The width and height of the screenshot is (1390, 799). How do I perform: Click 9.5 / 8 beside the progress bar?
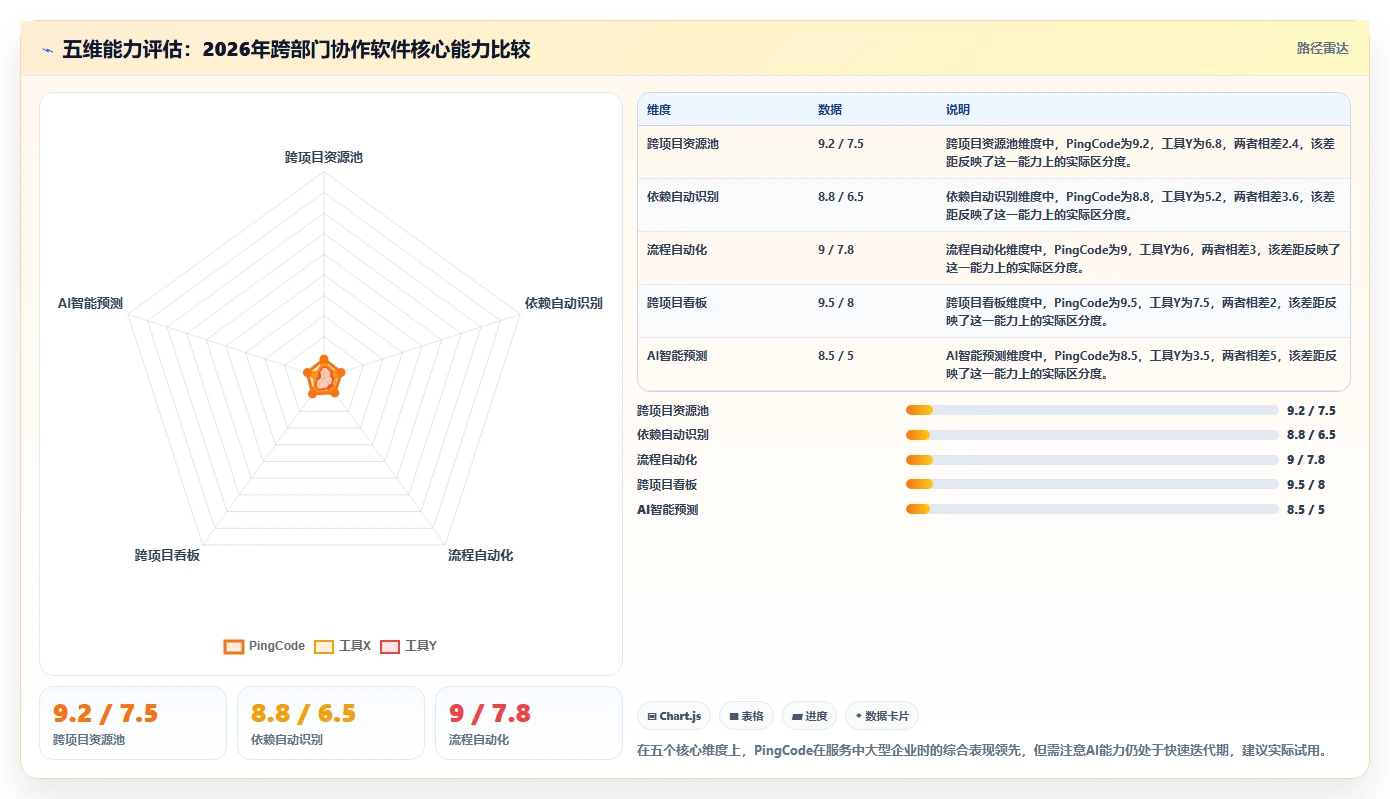[1306, 484]
